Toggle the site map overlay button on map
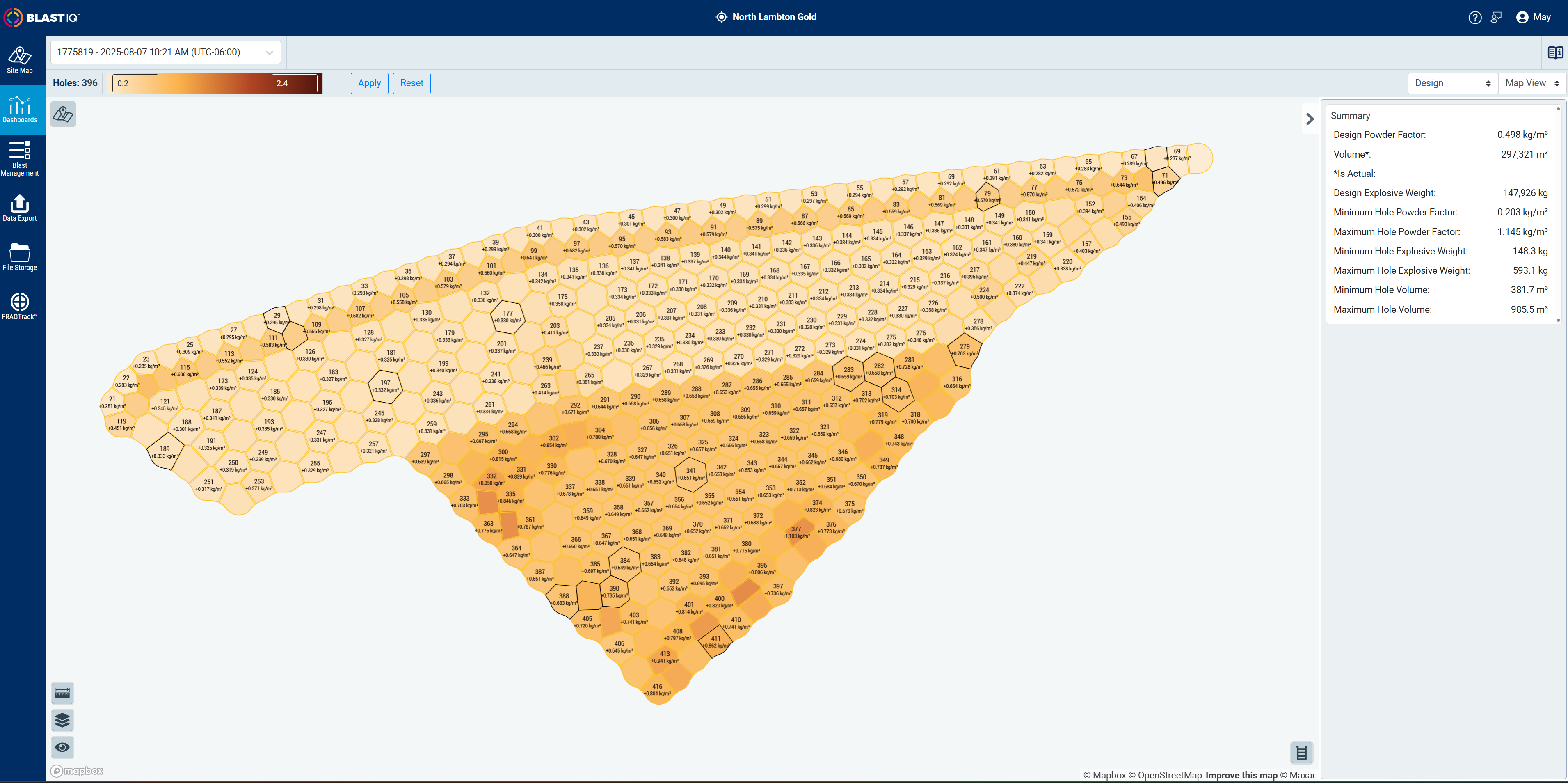Image resolution: width=1568 pixels, height=783 pixels. click(63, 114)
